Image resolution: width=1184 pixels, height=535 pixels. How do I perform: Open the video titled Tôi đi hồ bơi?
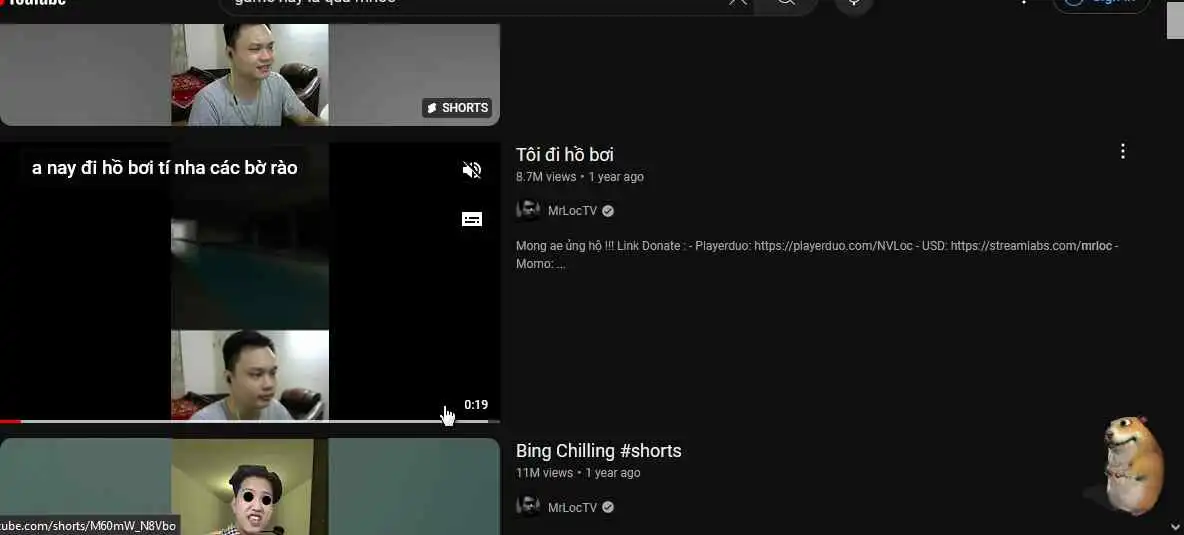(565, 155)
